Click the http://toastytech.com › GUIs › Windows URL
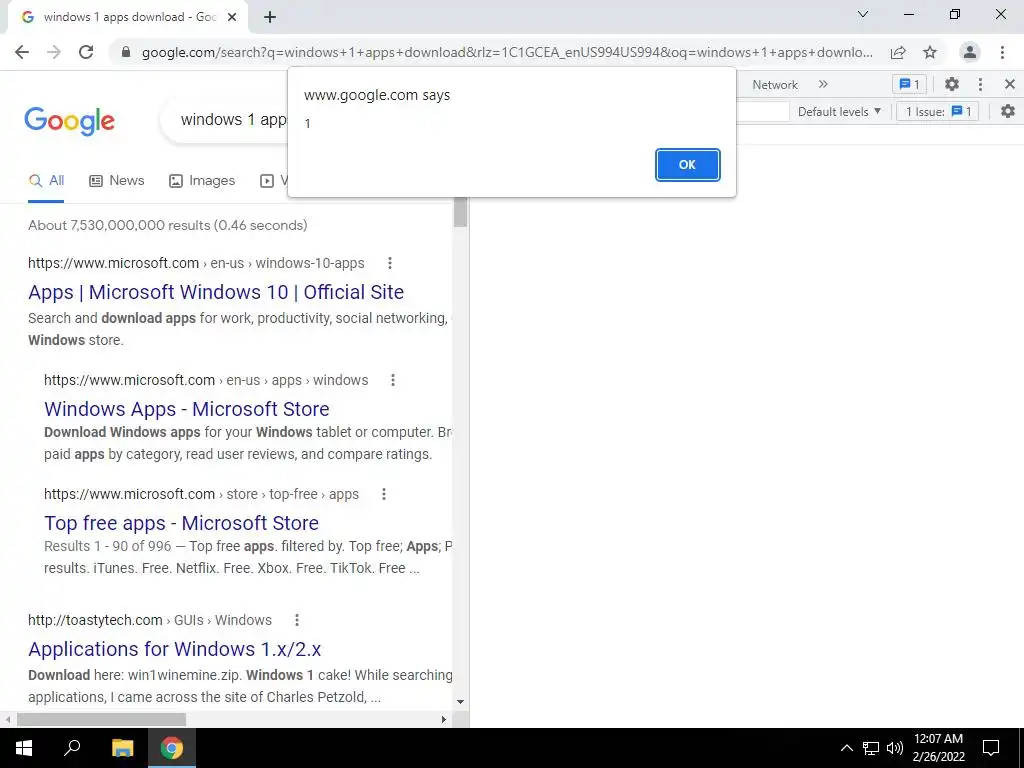The height and width of the screenshot is (768, 1024). 150,620
